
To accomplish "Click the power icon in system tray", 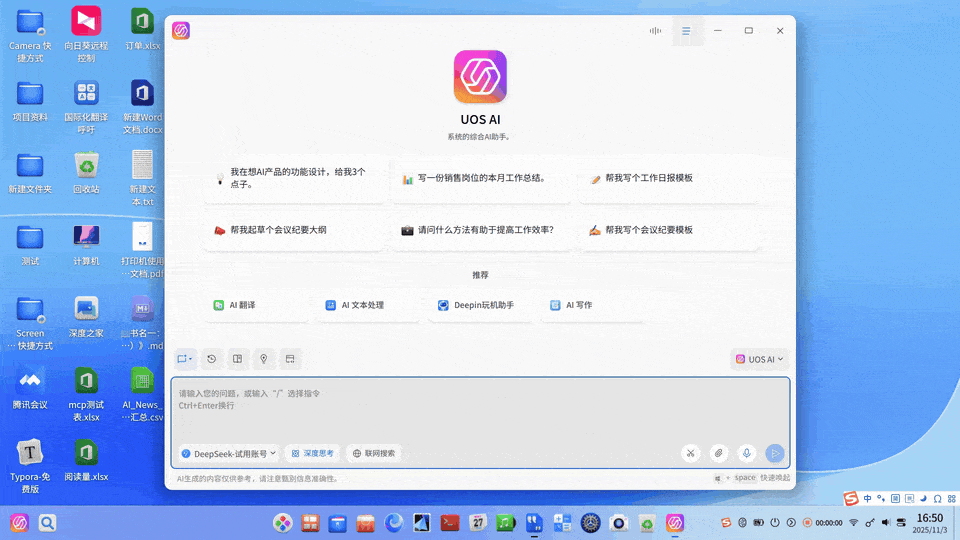I will click(774, 522).
